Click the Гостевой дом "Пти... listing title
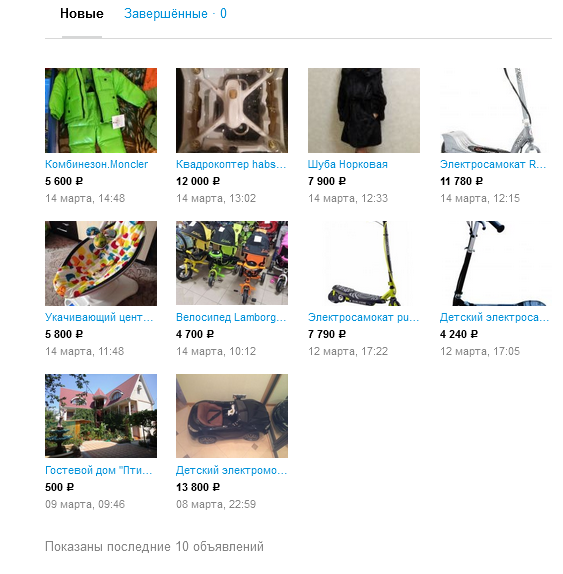 (98, 470)
